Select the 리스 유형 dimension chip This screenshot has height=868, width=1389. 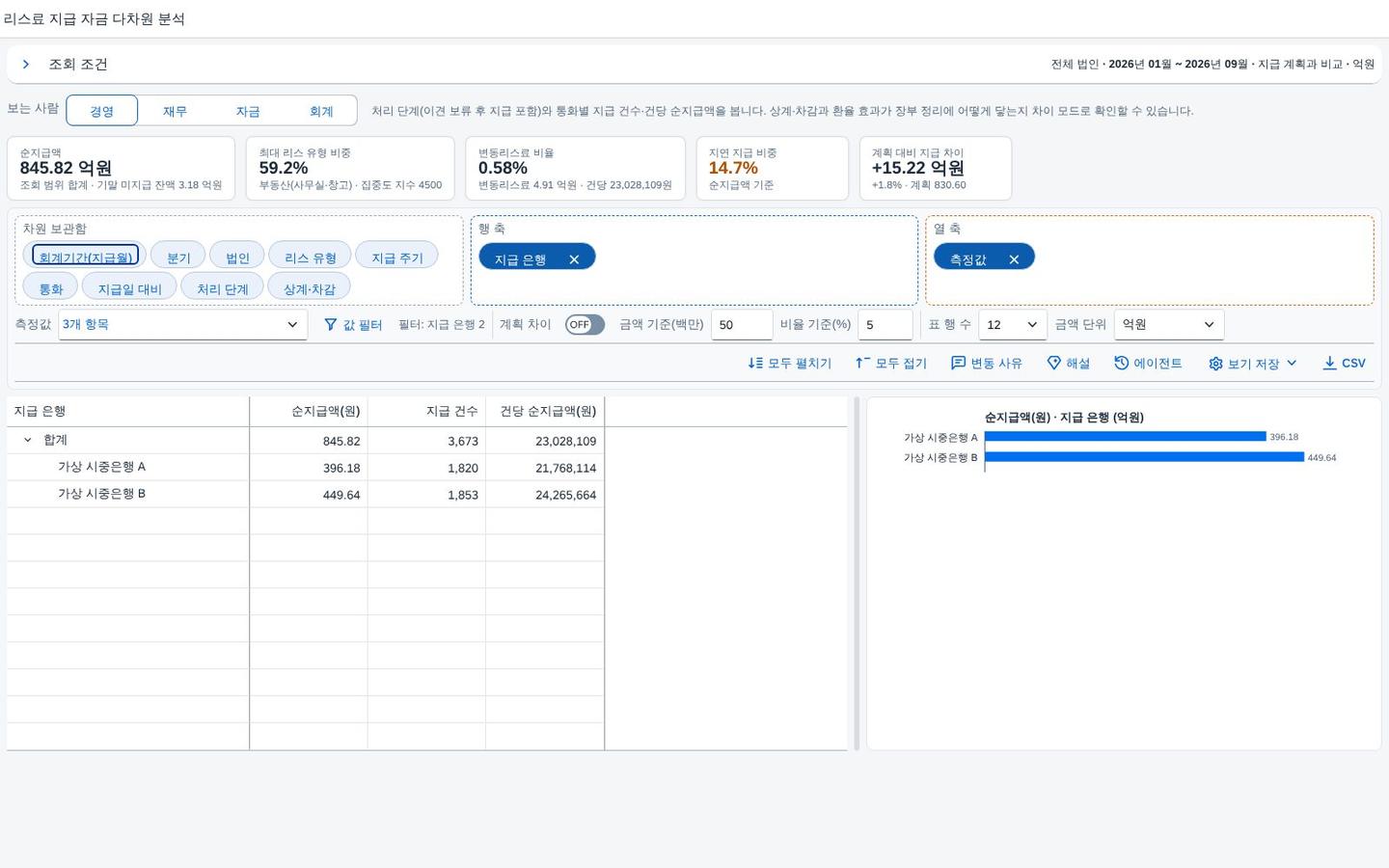[x=310, y=257]
